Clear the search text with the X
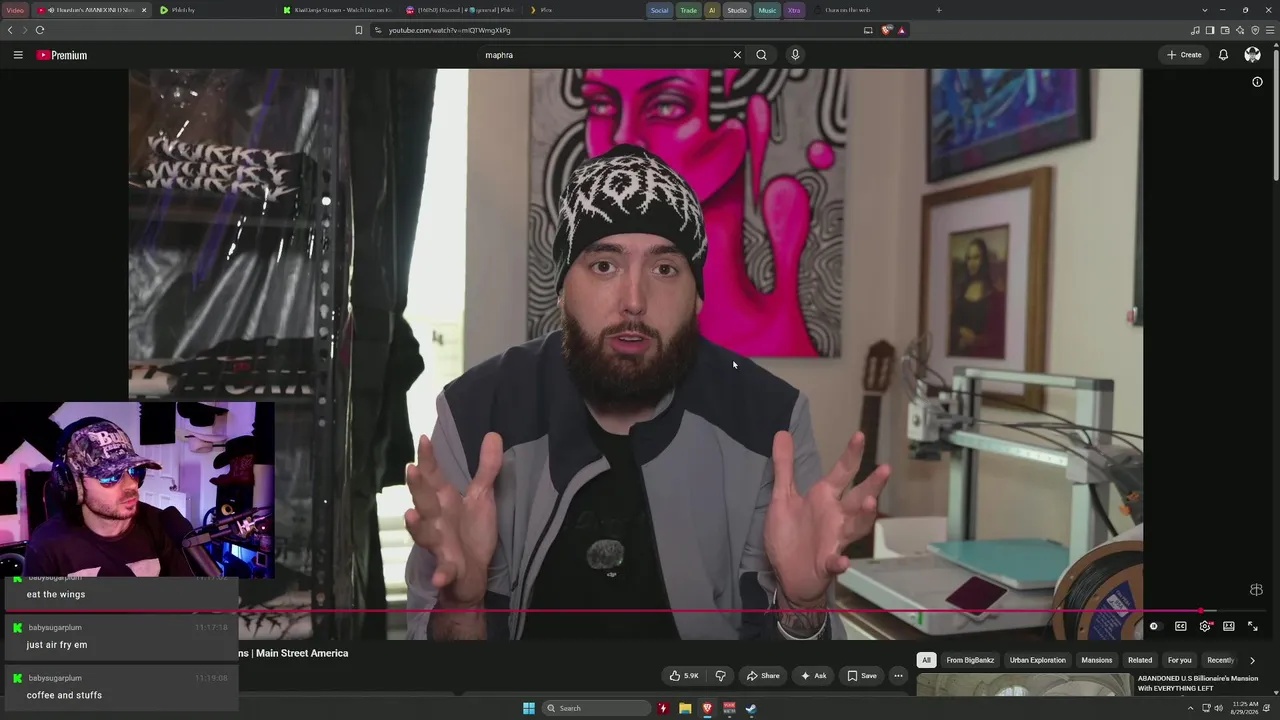 (x=737, y=55)
